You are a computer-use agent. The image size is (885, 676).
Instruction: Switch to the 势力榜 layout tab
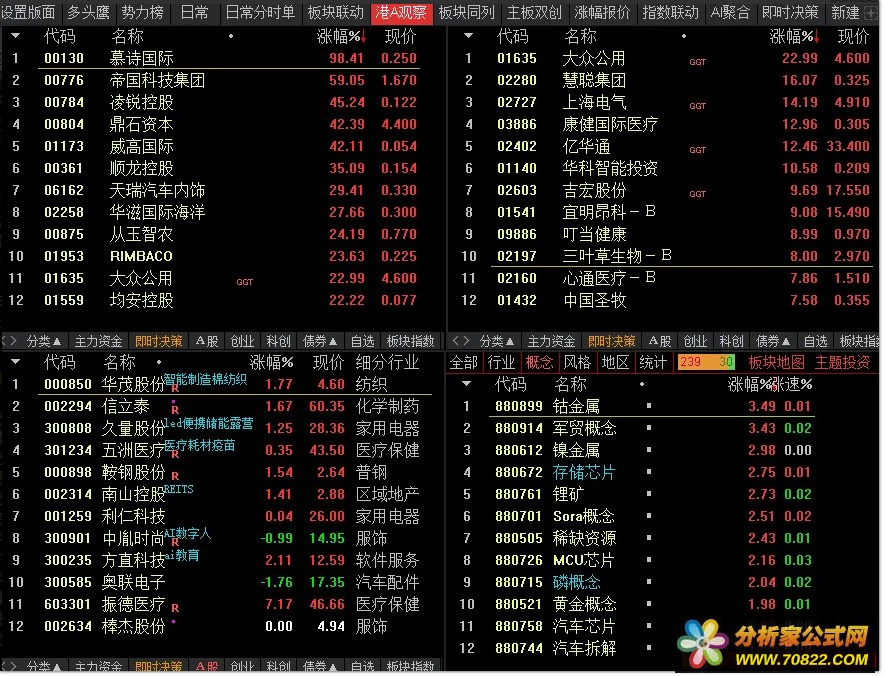pos(143,12)
